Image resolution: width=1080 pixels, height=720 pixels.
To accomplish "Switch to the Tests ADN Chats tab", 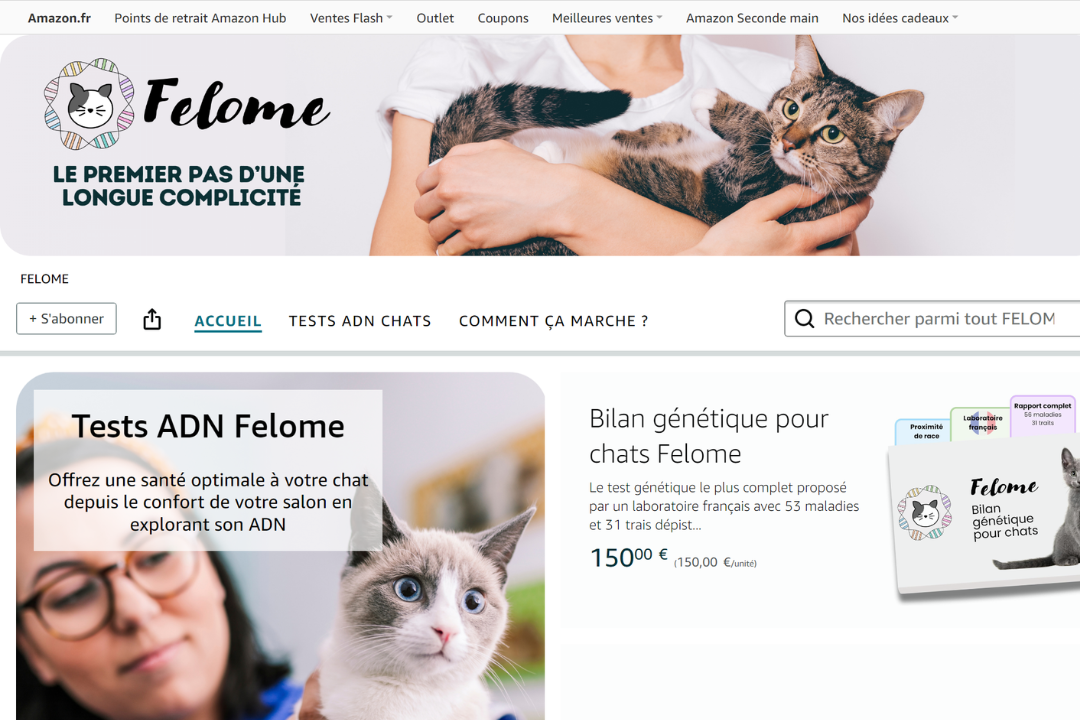I will 360,321.
